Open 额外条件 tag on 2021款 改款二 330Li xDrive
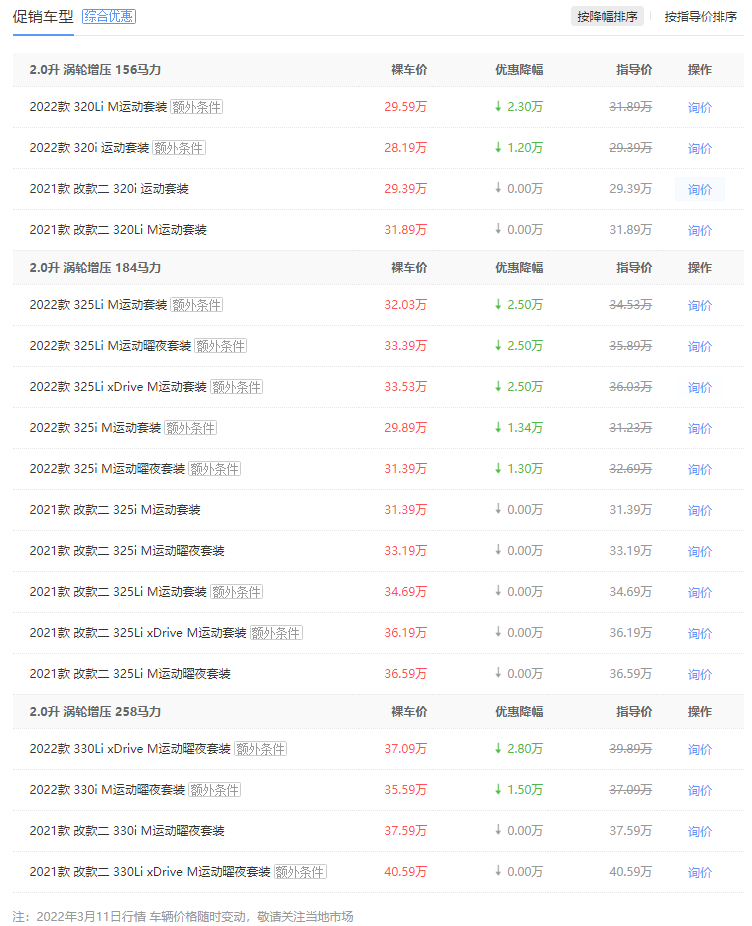The height and width of the screenshot is (926, 752). [301, 872]
